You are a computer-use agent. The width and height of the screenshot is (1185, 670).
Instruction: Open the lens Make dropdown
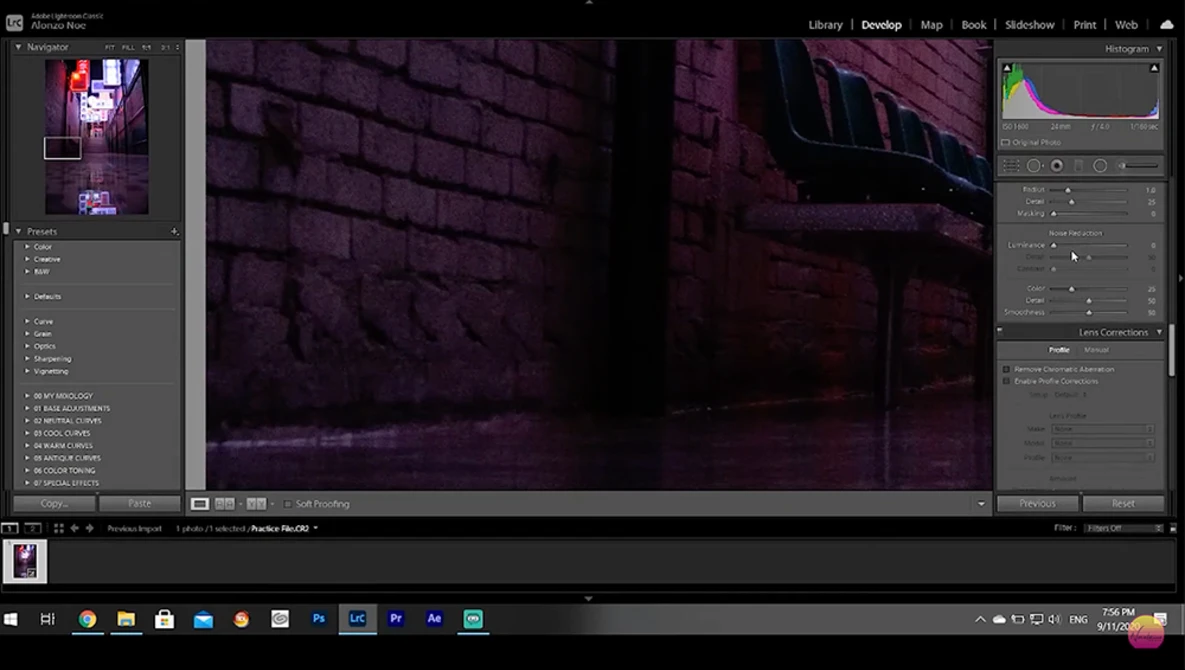click(x=1103, y=429)
